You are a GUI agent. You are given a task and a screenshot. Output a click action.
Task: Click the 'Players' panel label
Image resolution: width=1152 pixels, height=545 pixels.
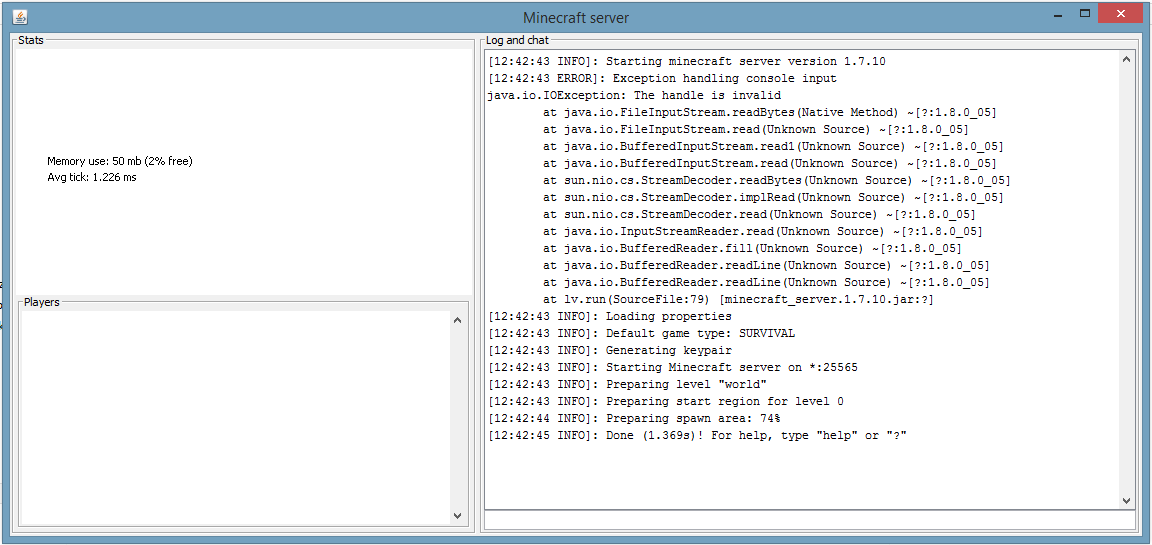tap(42, 302)
